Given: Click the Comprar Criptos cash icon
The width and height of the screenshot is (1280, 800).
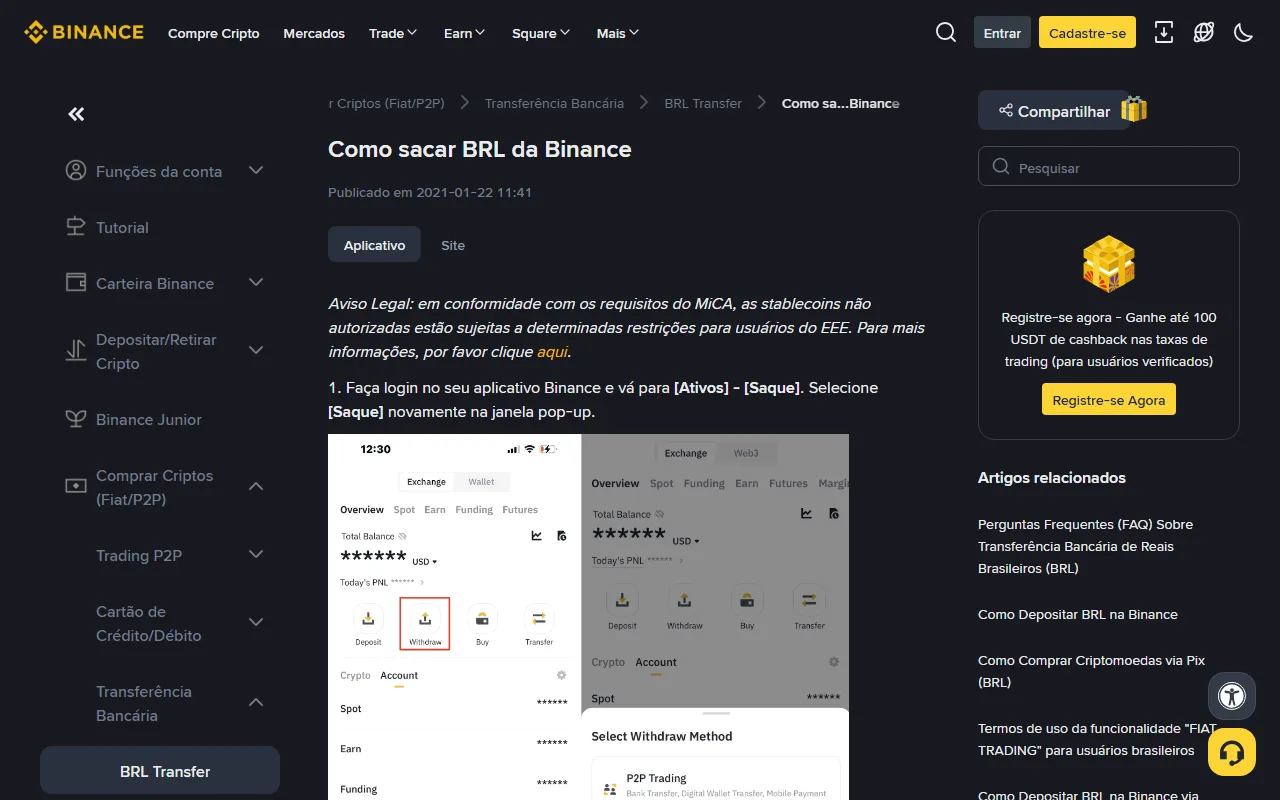Looking at the screenshot, I should pyautogui.click(x=76, y=486).
